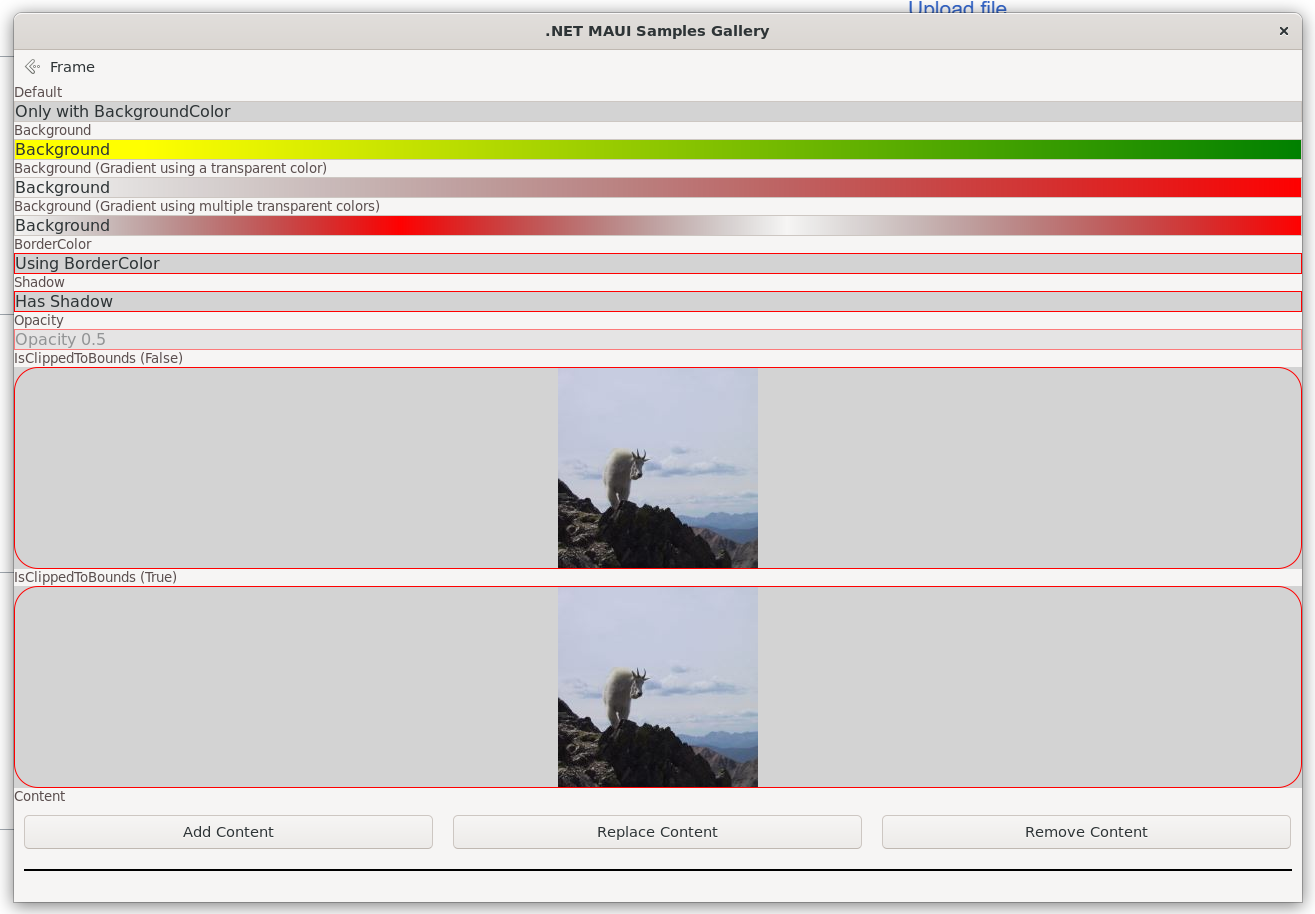Select the Only with BackgroundColor frame
The width and height of the screenshot is (1315, 914).
pos(657,112)
